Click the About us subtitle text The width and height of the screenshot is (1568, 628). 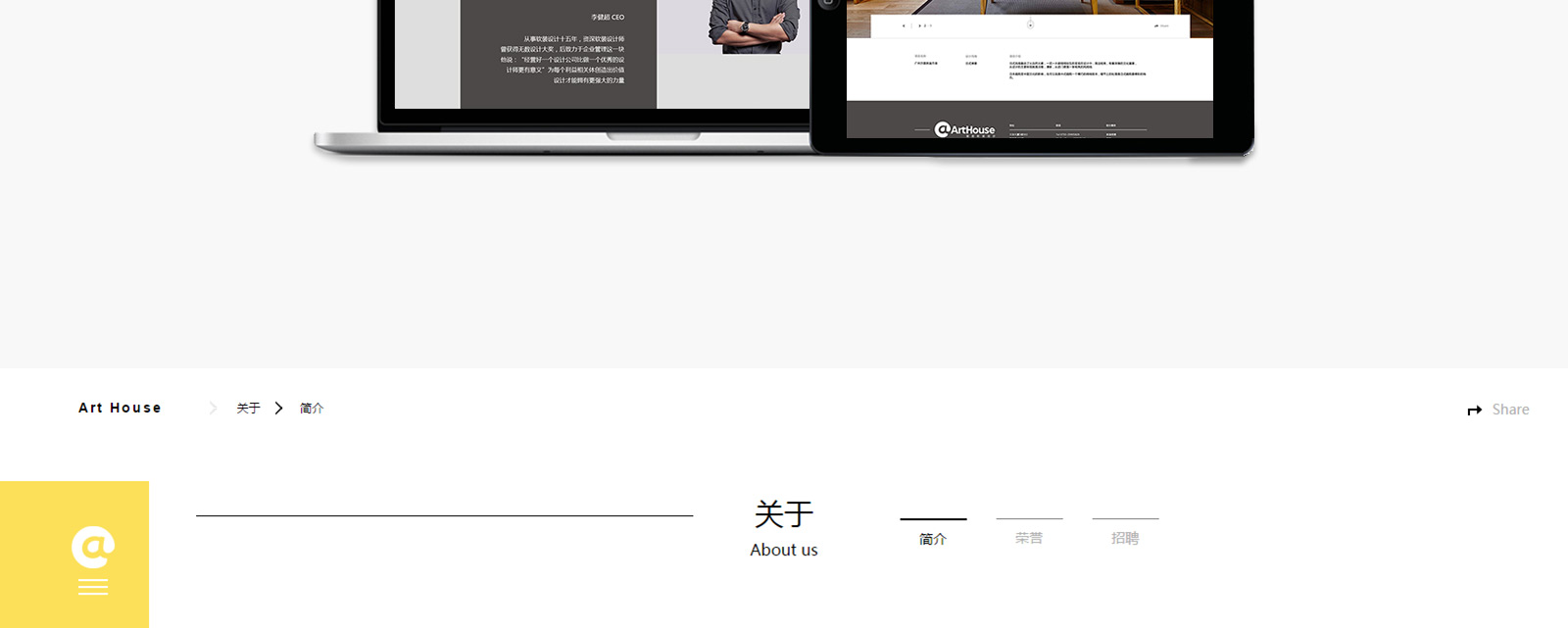(784, 551)
